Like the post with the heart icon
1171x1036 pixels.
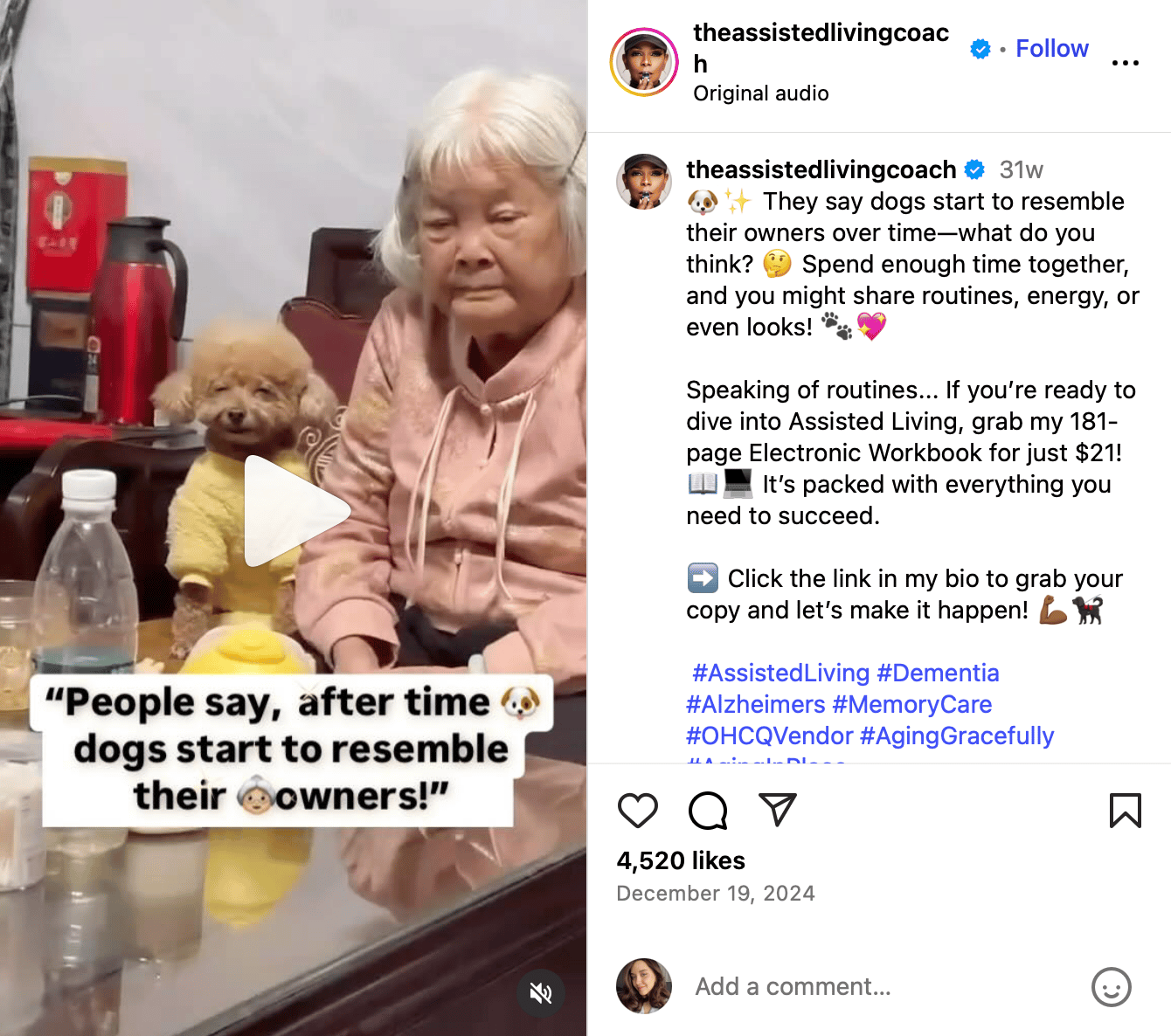(638, 811)
